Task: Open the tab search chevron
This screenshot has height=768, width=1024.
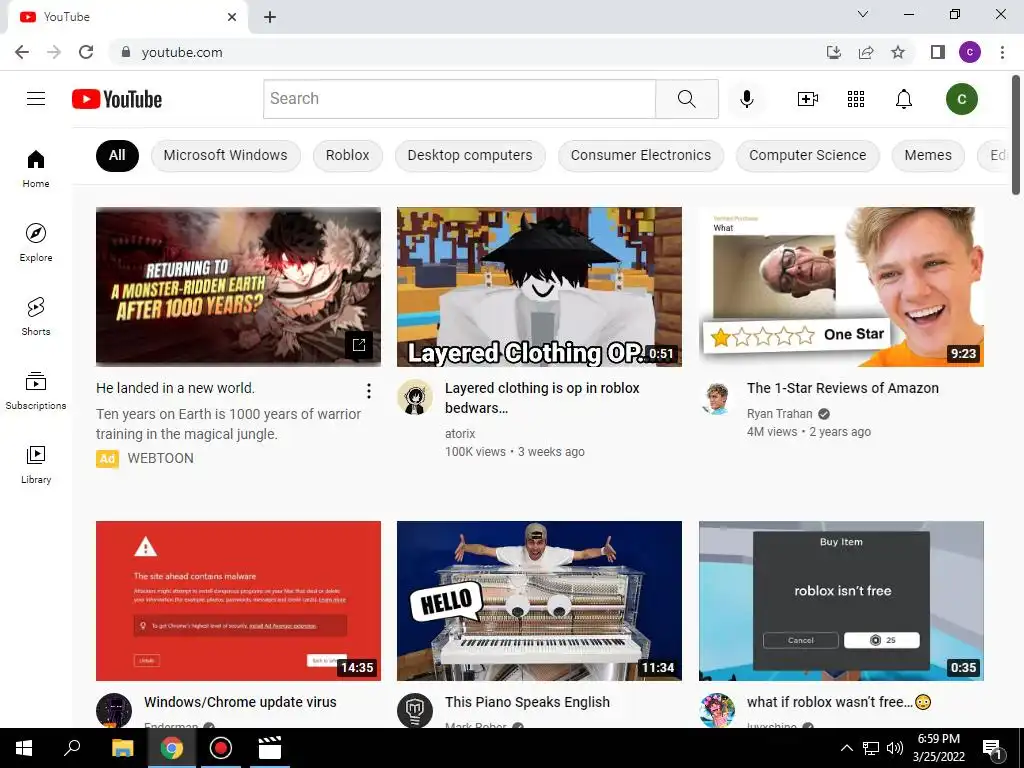Action: (863, 14)
